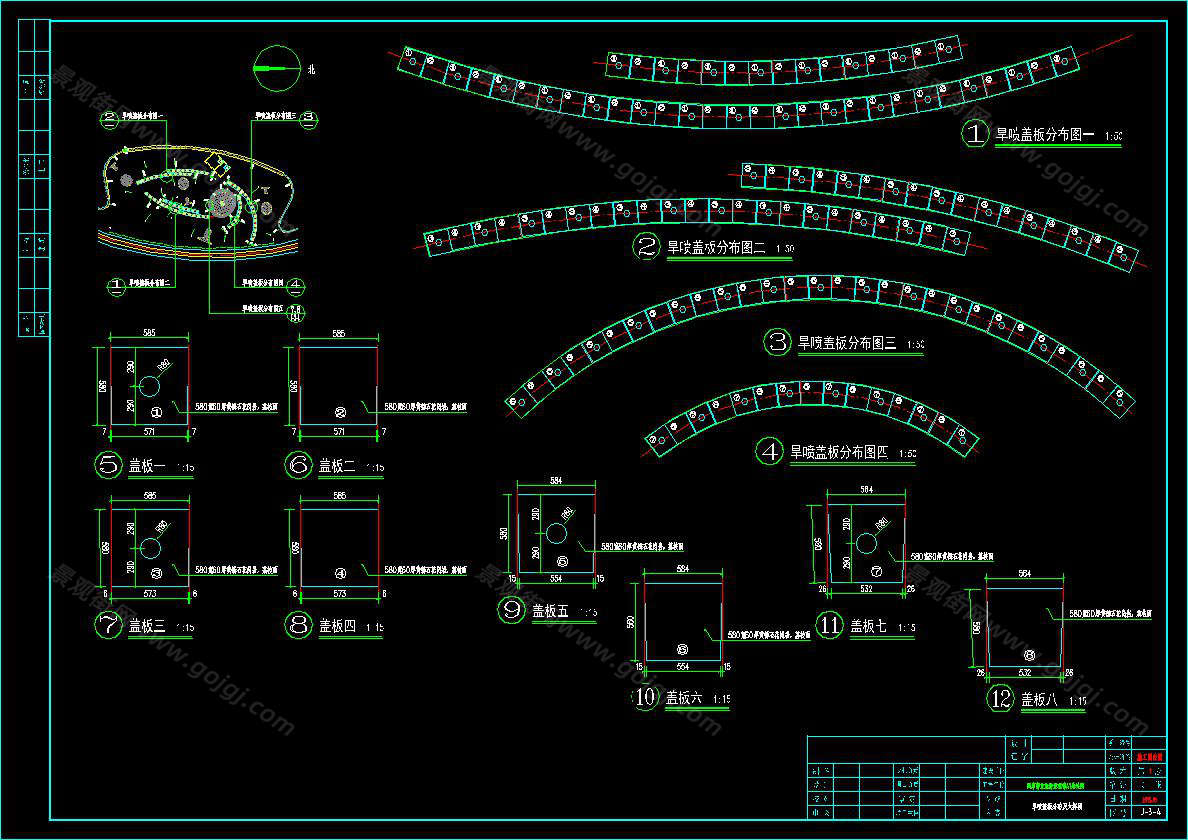Select circled number 1 beside 旱喷盖板分布图一

click(x=976, y=134)
